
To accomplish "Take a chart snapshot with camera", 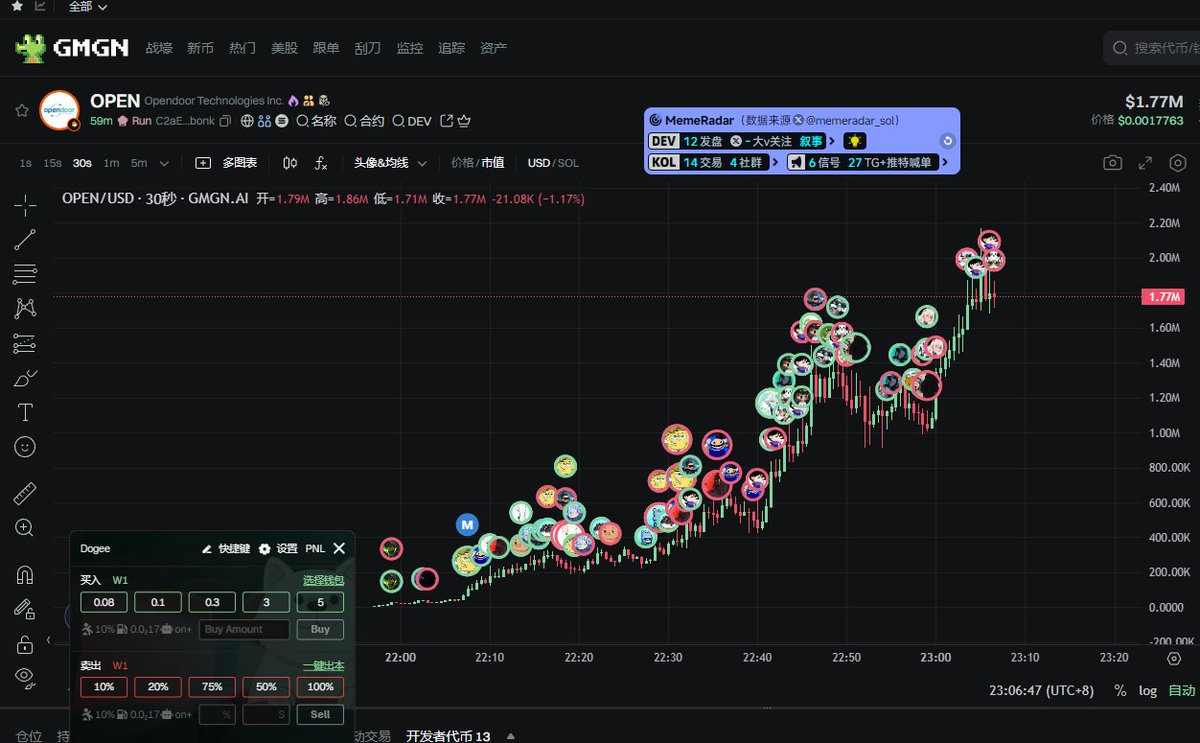I will (1112, 163).
